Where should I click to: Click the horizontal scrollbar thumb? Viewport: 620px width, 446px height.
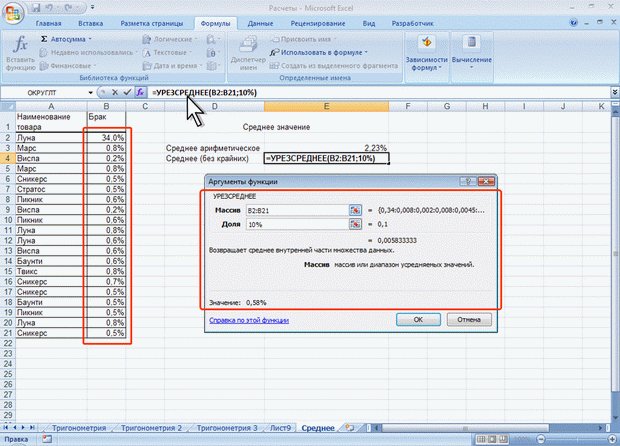click(465, 428)
